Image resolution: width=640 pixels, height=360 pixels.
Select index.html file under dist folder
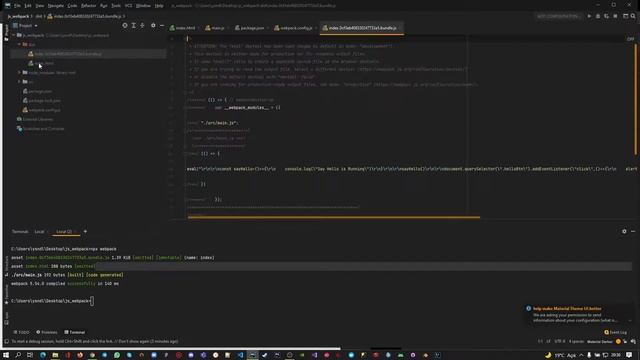[x=41, y=63]
